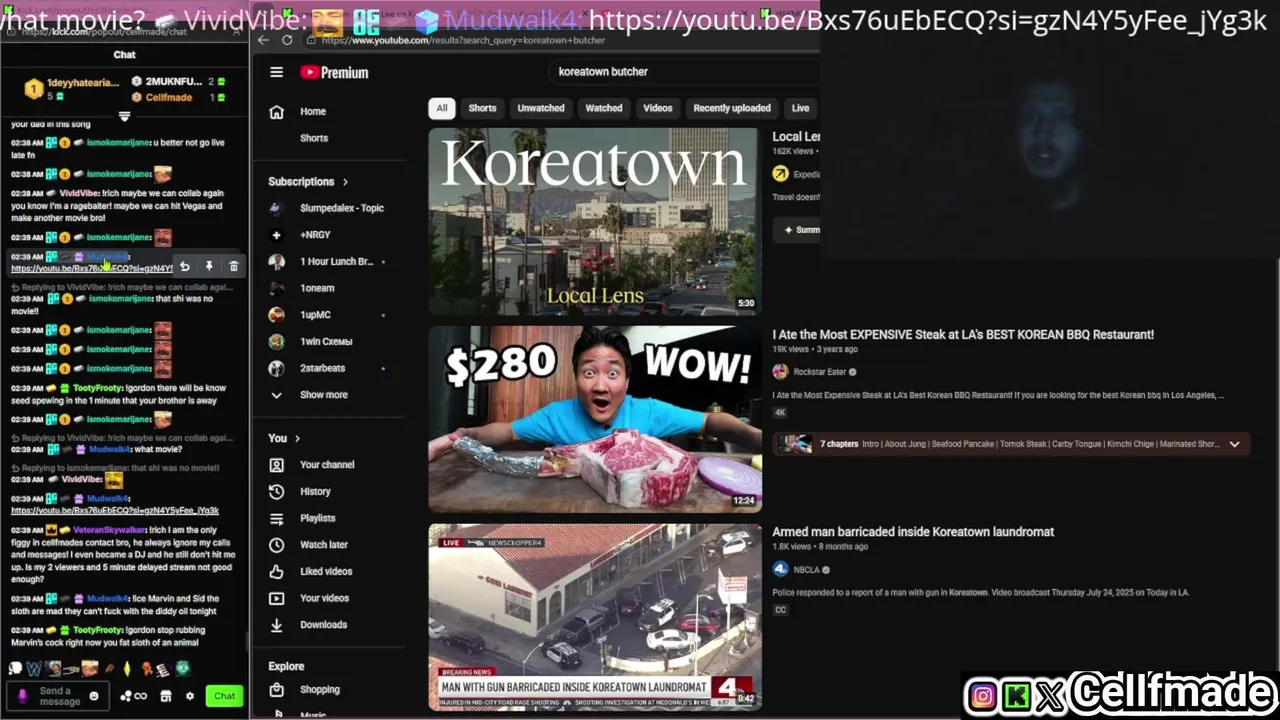Select the Videos filter chip
This screenshot has height=720, width=1280.
tap(658, 108)
